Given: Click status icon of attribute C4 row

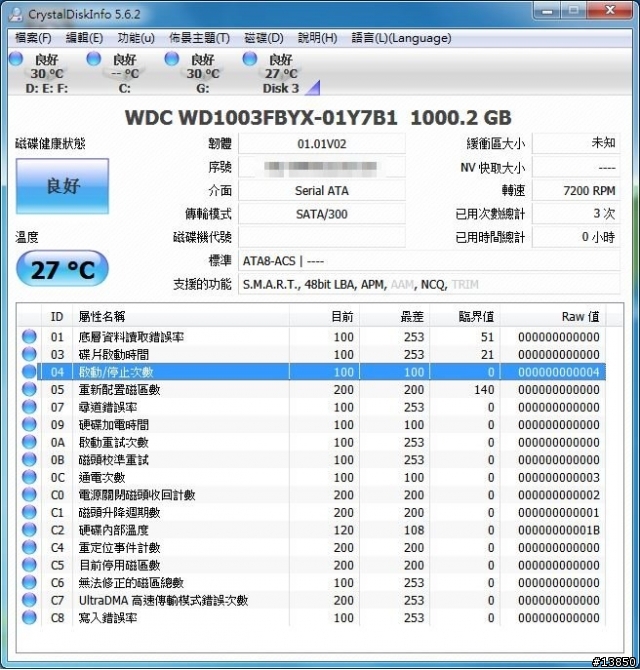Looking at the screenshot, I should (x=29, y=547).
